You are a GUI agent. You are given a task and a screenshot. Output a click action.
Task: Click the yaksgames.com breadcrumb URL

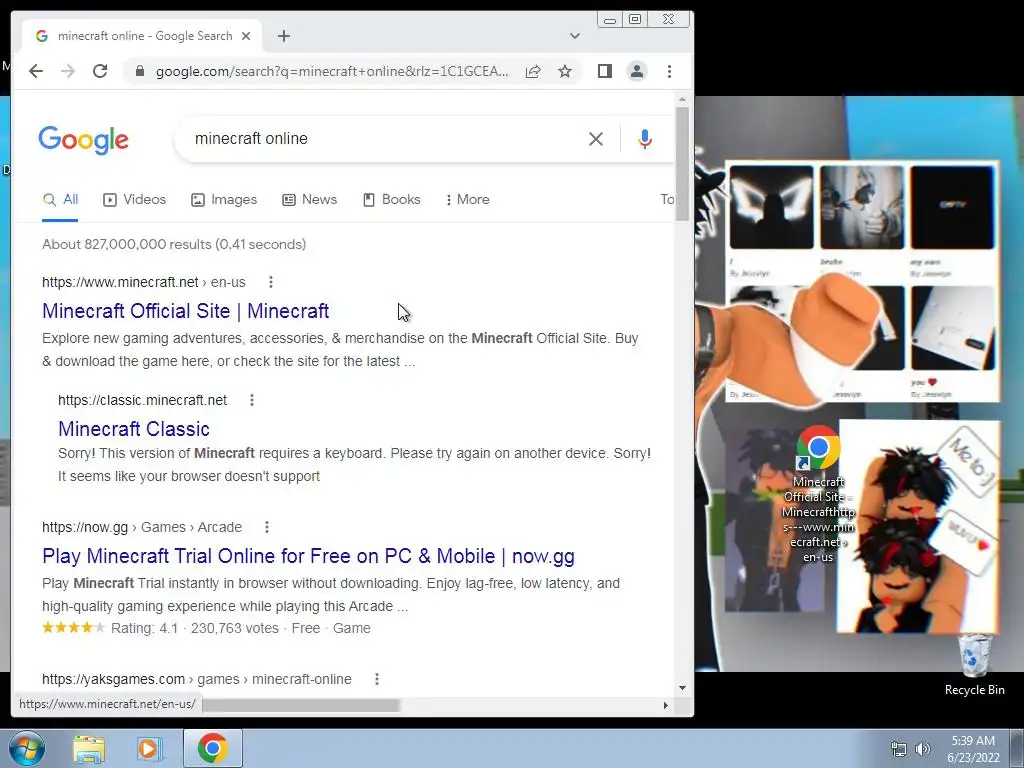(x=197, y=679)
